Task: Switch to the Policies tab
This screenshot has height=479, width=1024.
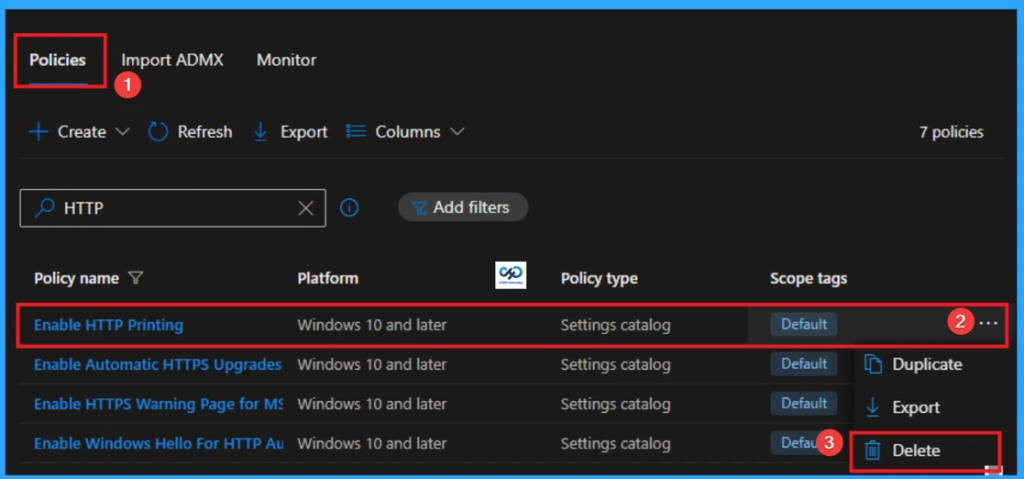Action: coord(57,60)
